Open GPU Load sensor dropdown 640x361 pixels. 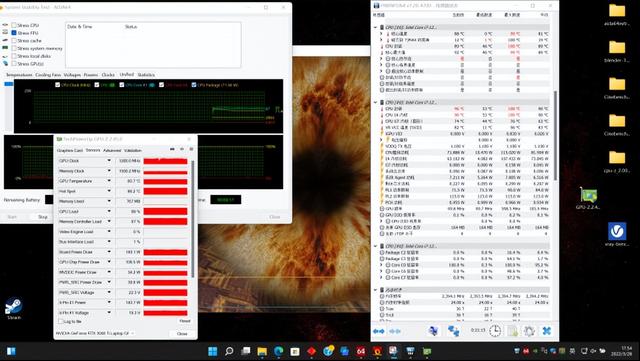[x=109, y=211]
